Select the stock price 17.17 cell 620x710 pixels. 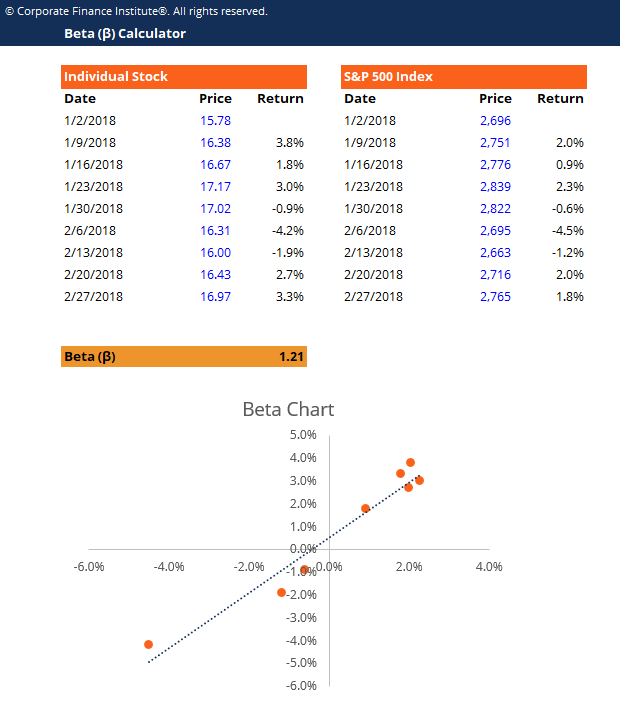(216, 187)
